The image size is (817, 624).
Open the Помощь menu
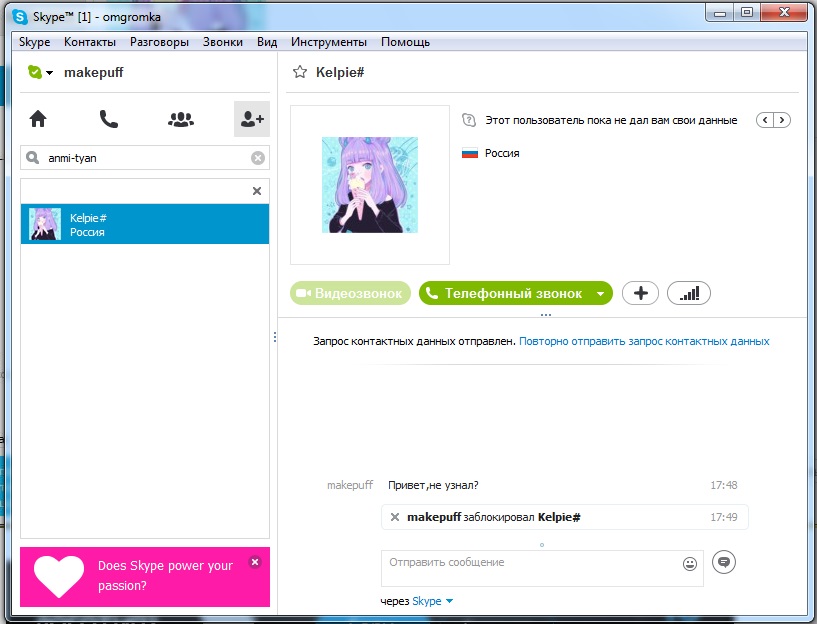405,42
